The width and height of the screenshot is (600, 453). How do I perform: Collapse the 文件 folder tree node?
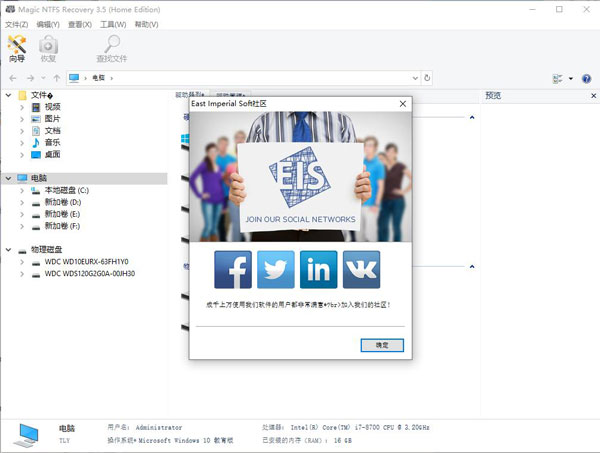[8, 95]
